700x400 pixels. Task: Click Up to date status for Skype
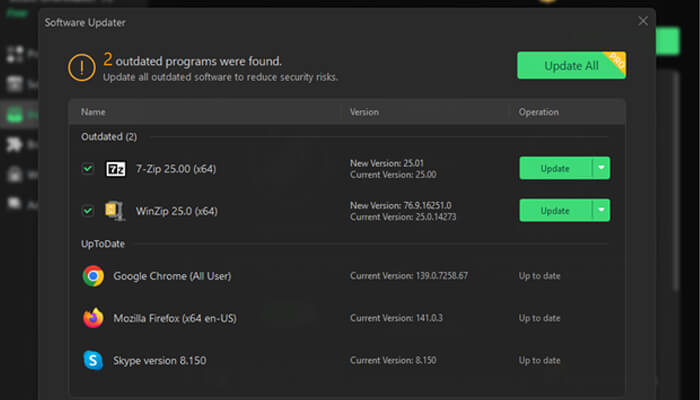tap(539, 360)
